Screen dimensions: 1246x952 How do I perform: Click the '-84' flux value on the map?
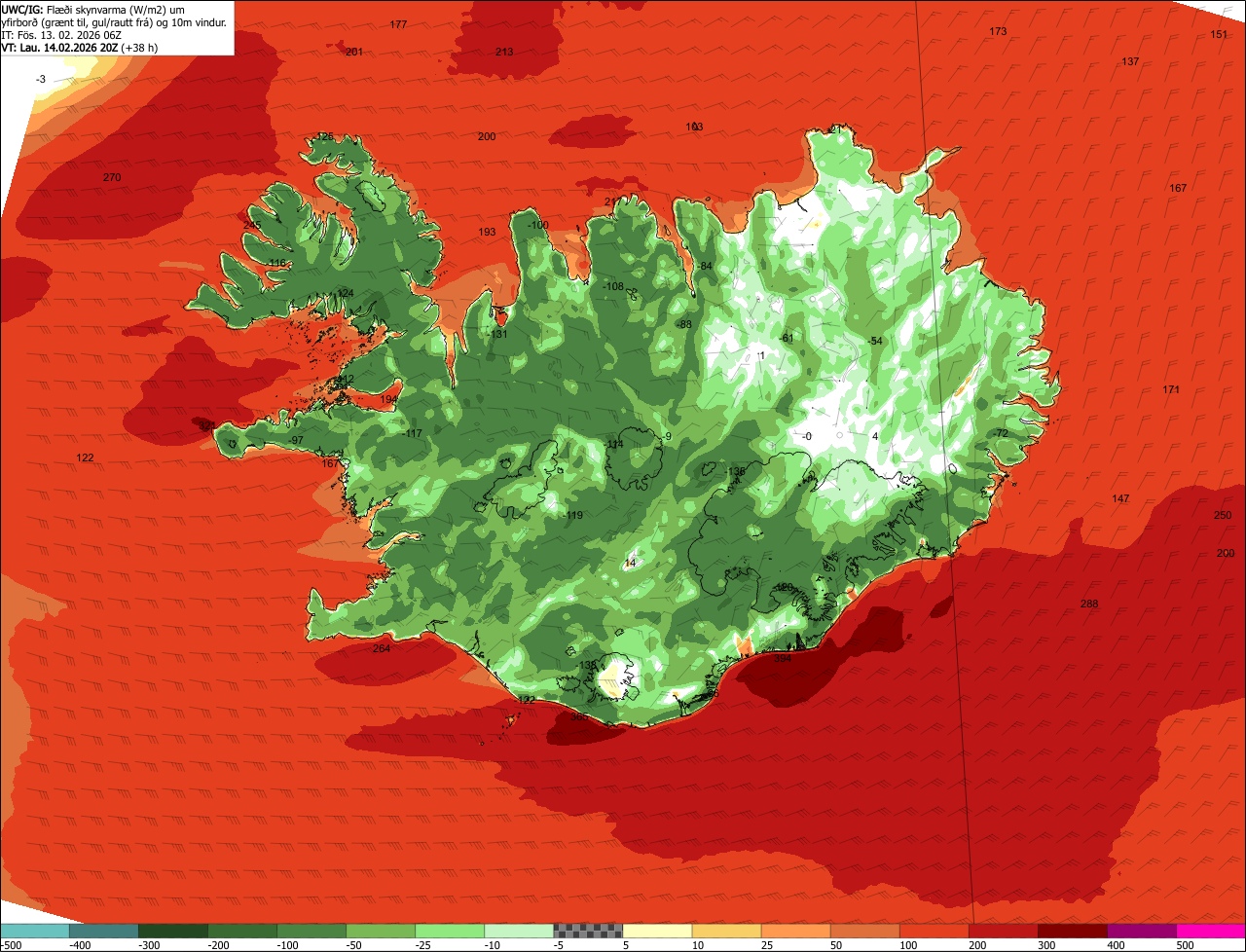705,266
